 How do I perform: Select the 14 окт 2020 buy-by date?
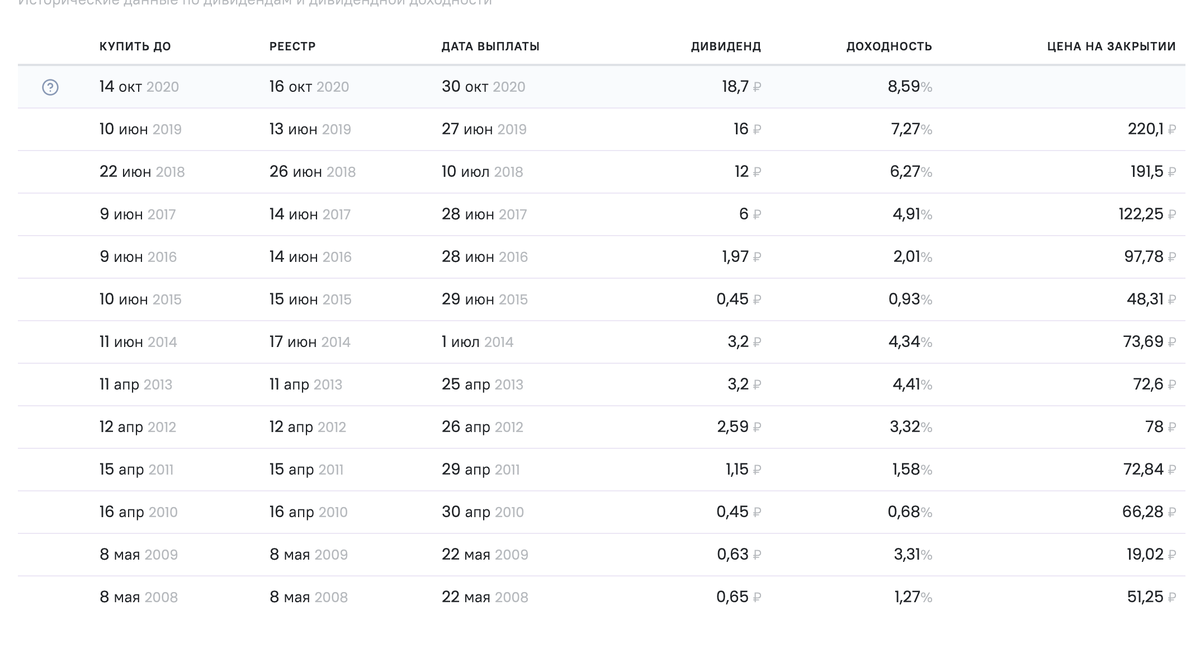coord(139,87)
